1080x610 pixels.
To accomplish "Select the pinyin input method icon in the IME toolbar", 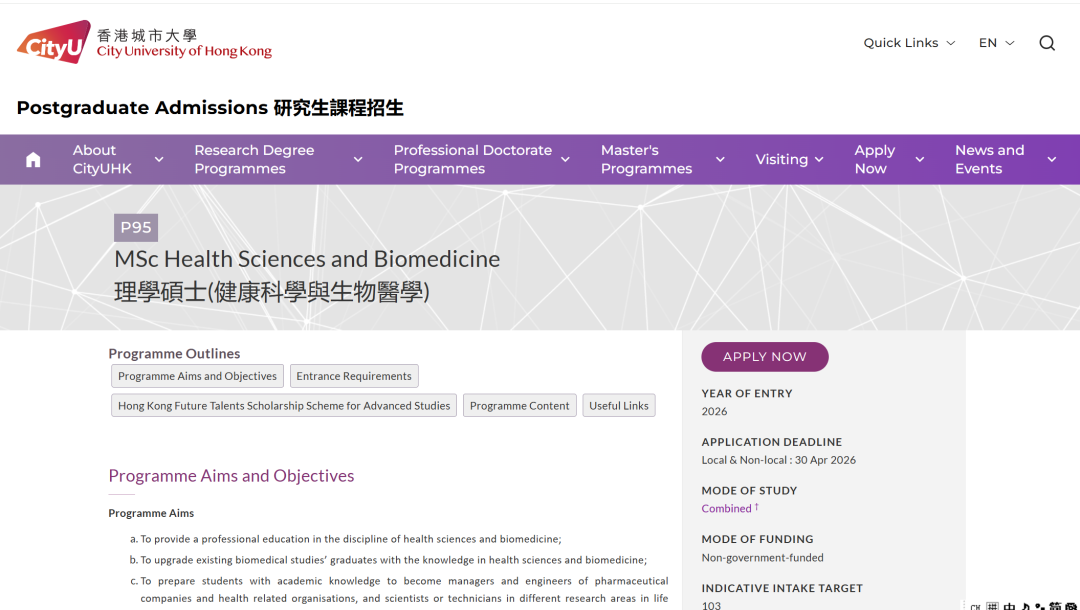I will tap(992, 604).
